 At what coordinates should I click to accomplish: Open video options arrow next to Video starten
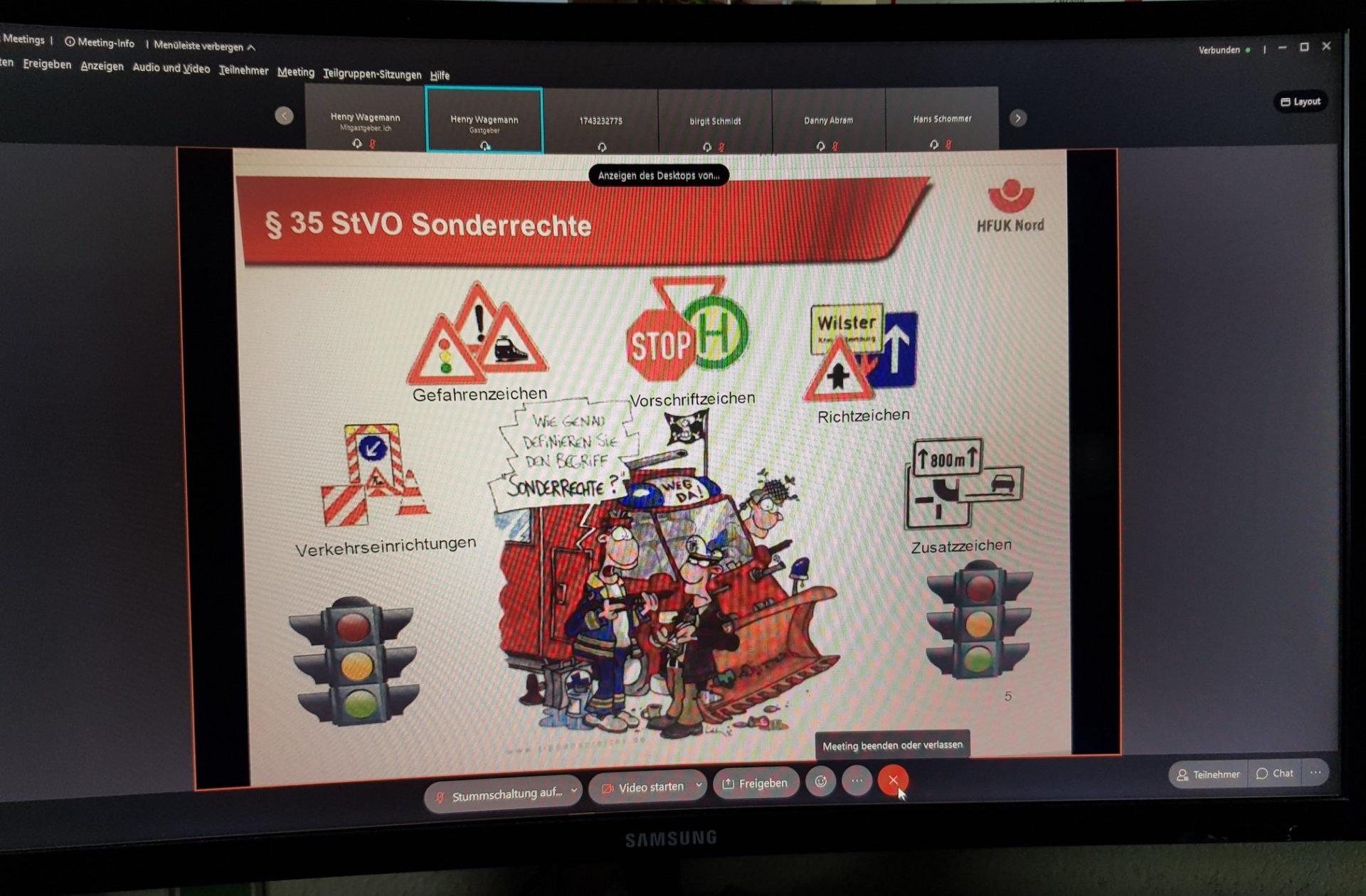(699, 785)
